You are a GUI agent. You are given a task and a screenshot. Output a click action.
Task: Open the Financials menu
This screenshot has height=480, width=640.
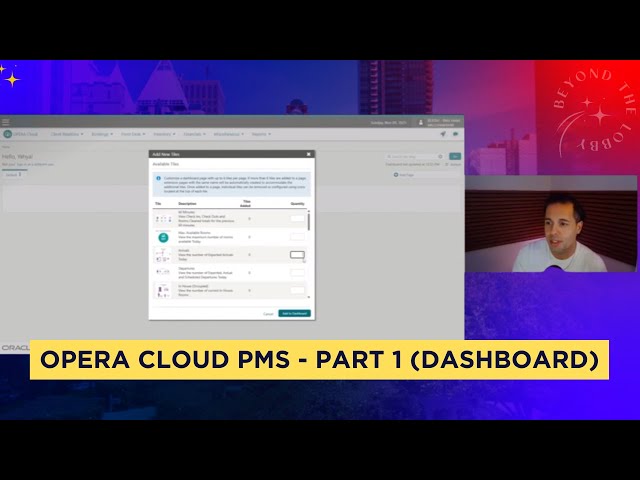(x=194, y=134)
